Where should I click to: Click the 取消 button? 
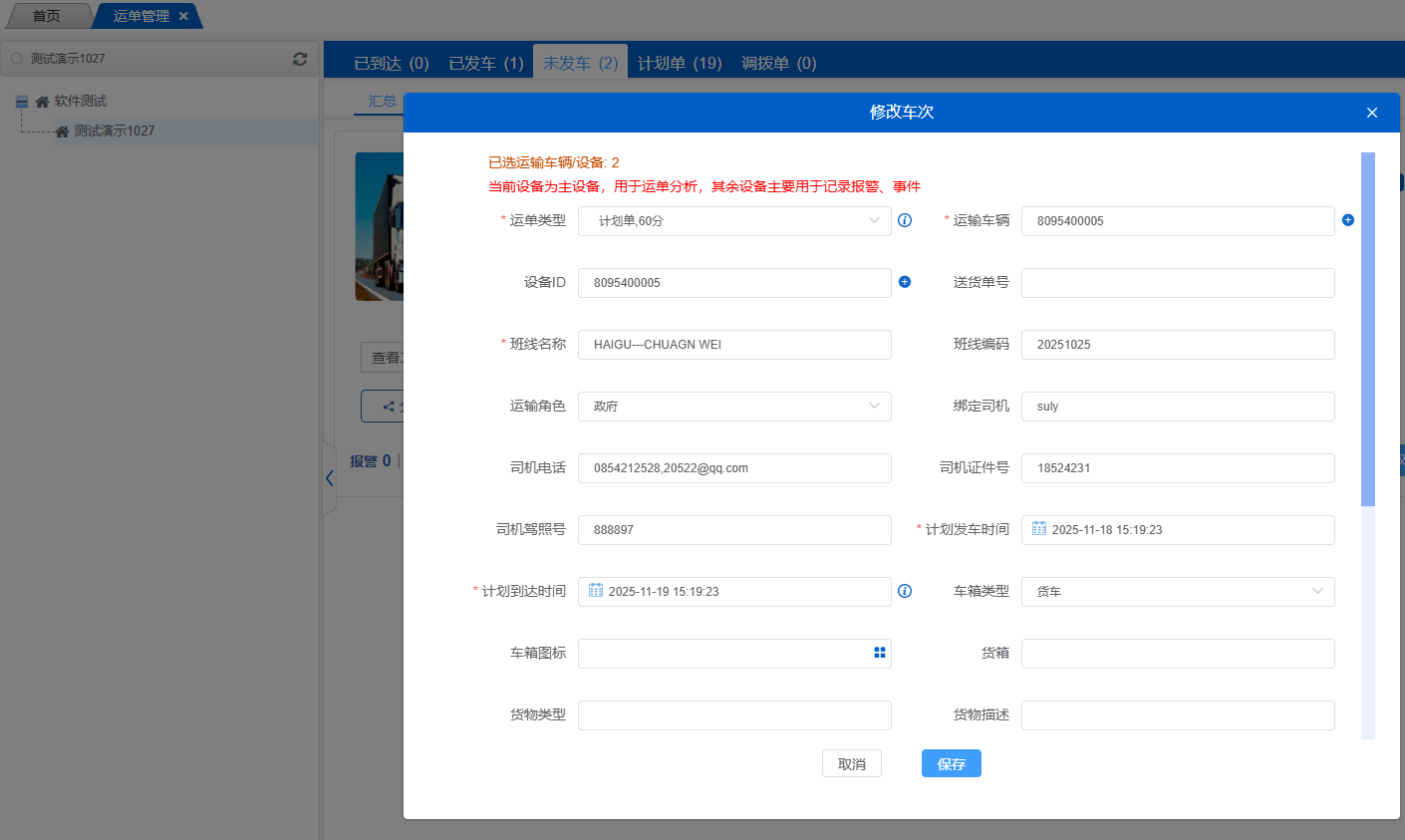pyautogui.click(x=851, y=764)
